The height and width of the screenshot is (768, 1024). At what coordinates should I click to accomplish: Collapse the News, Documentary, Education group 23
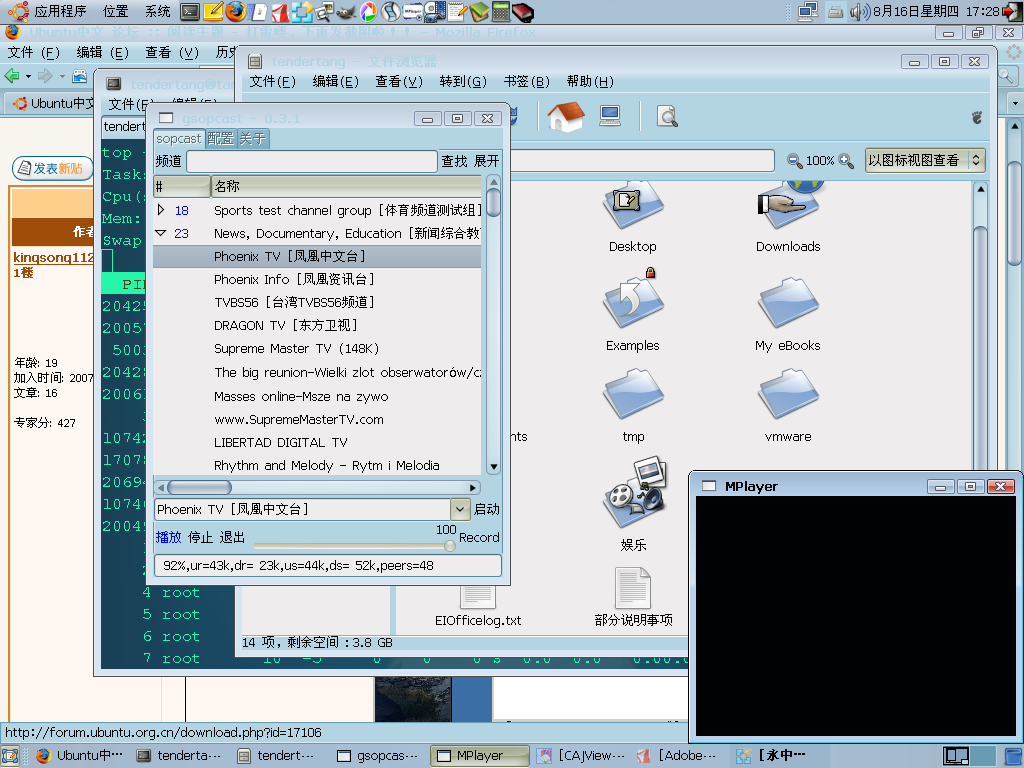point(161,233)
